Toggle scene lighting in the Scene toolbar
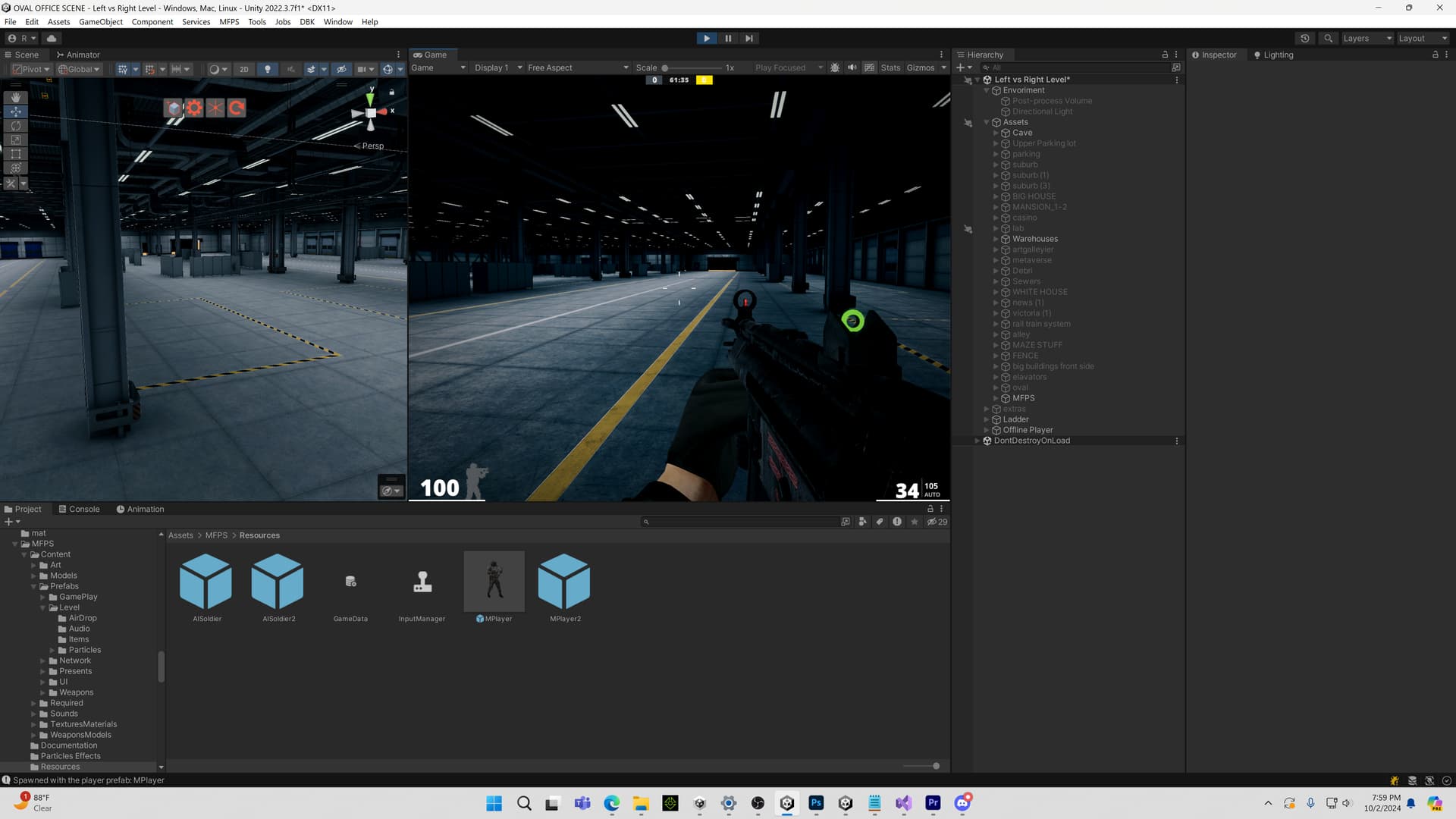 (x=267, y=69)
